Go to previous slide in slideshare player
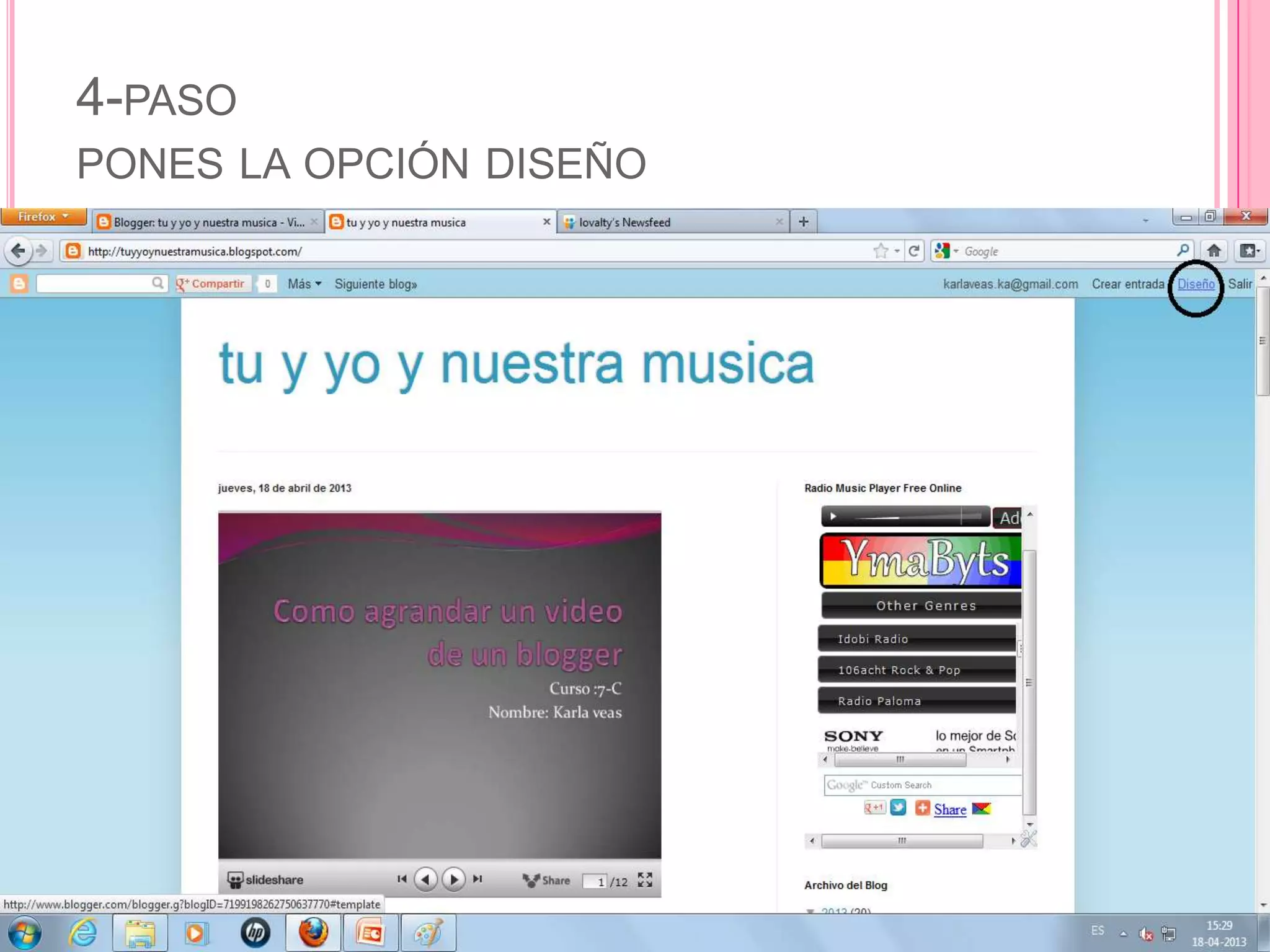 coord(425,879)
